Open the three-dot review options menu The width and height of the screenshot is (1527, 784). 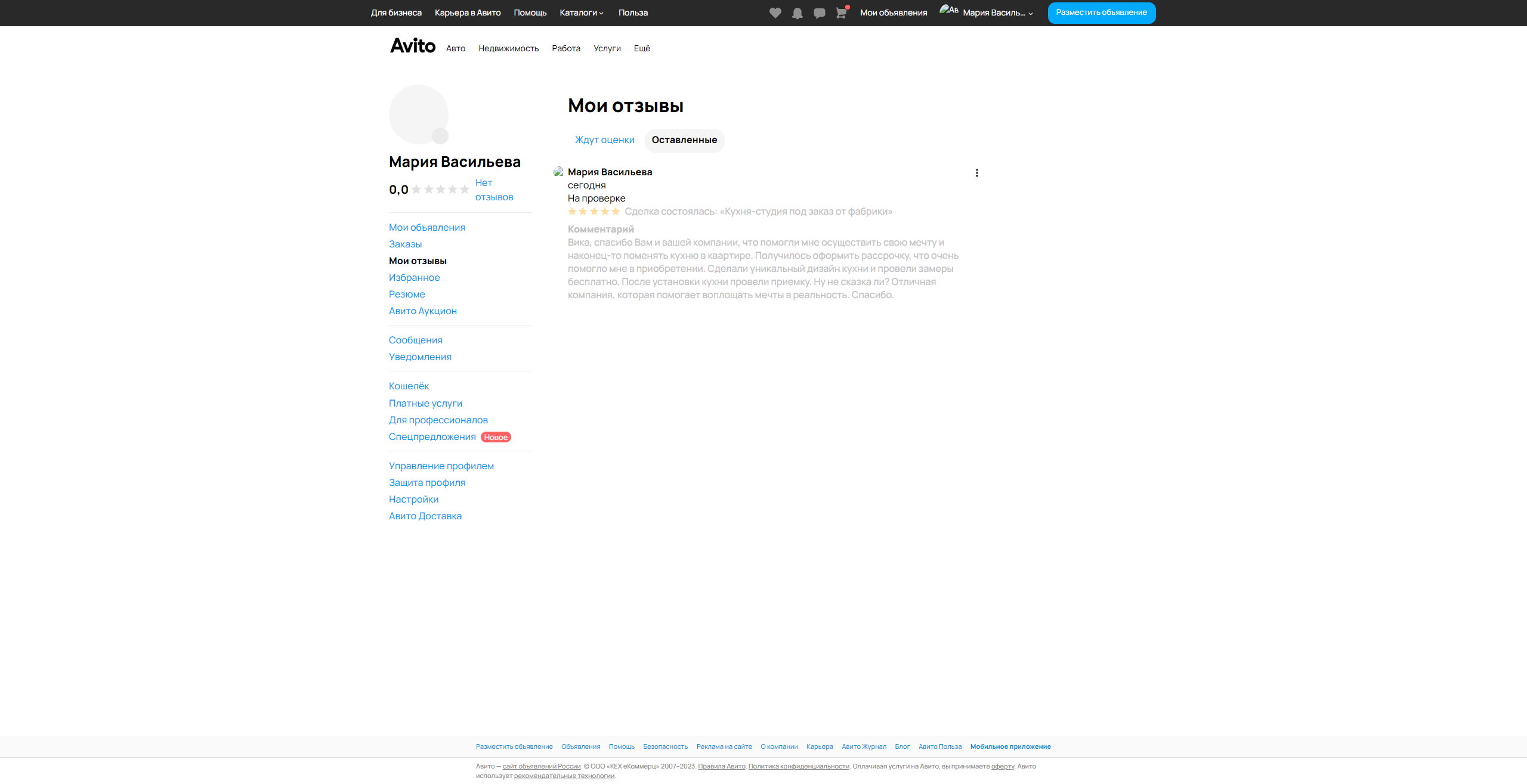[x=976, y=173]
